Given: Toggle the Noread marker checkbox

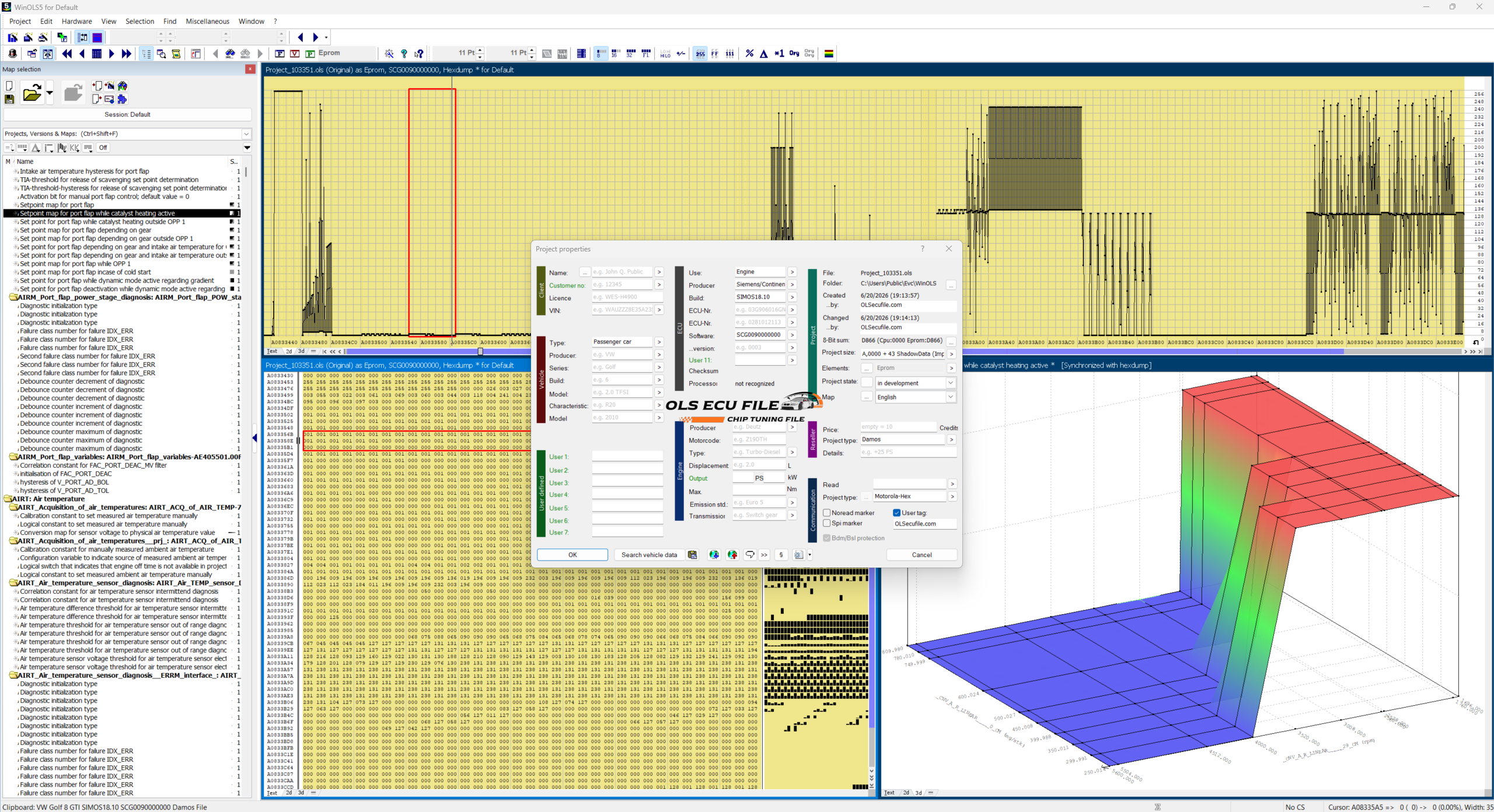Looking at the screenshot, I should [x=827, y=513].
